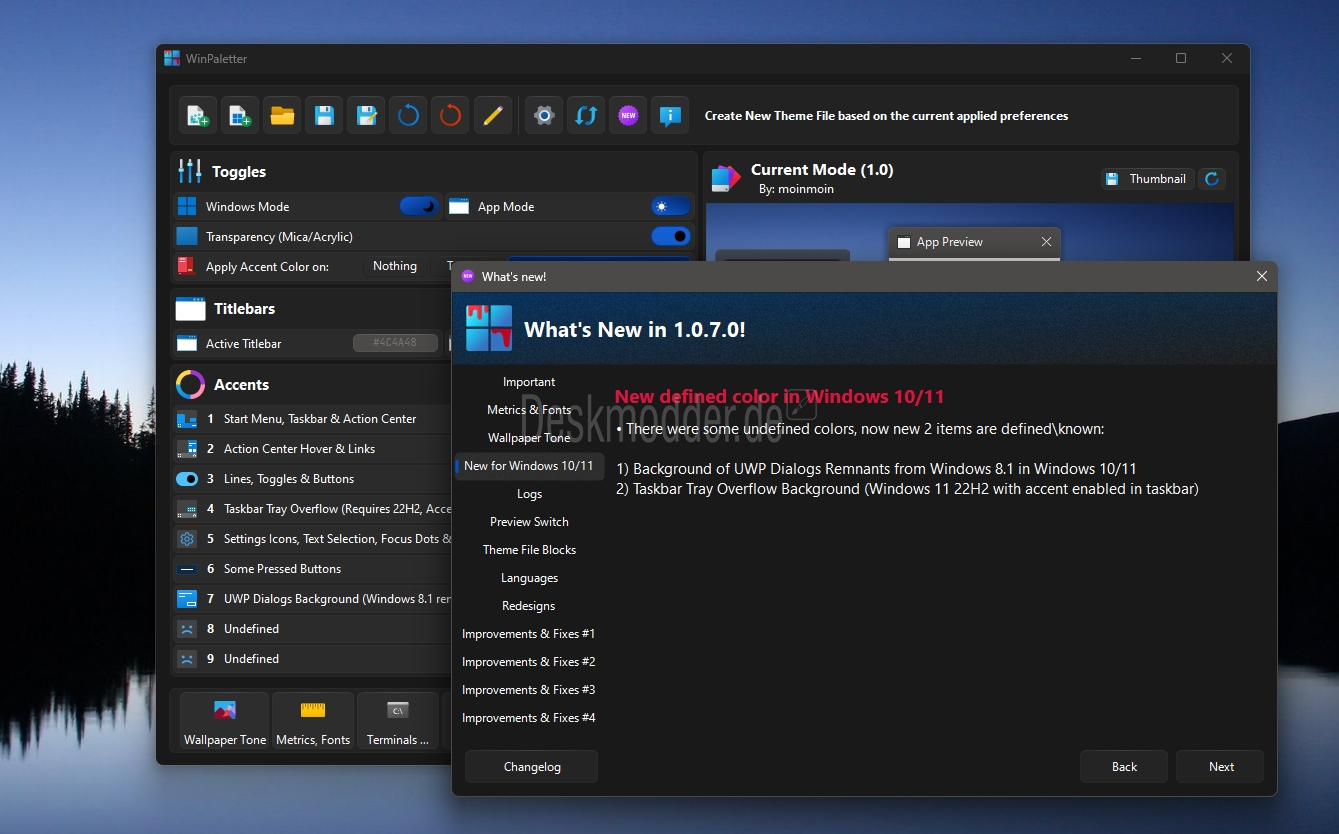
Task: Open Improvements & Fixes #1 tab
Action: (529, 634)
